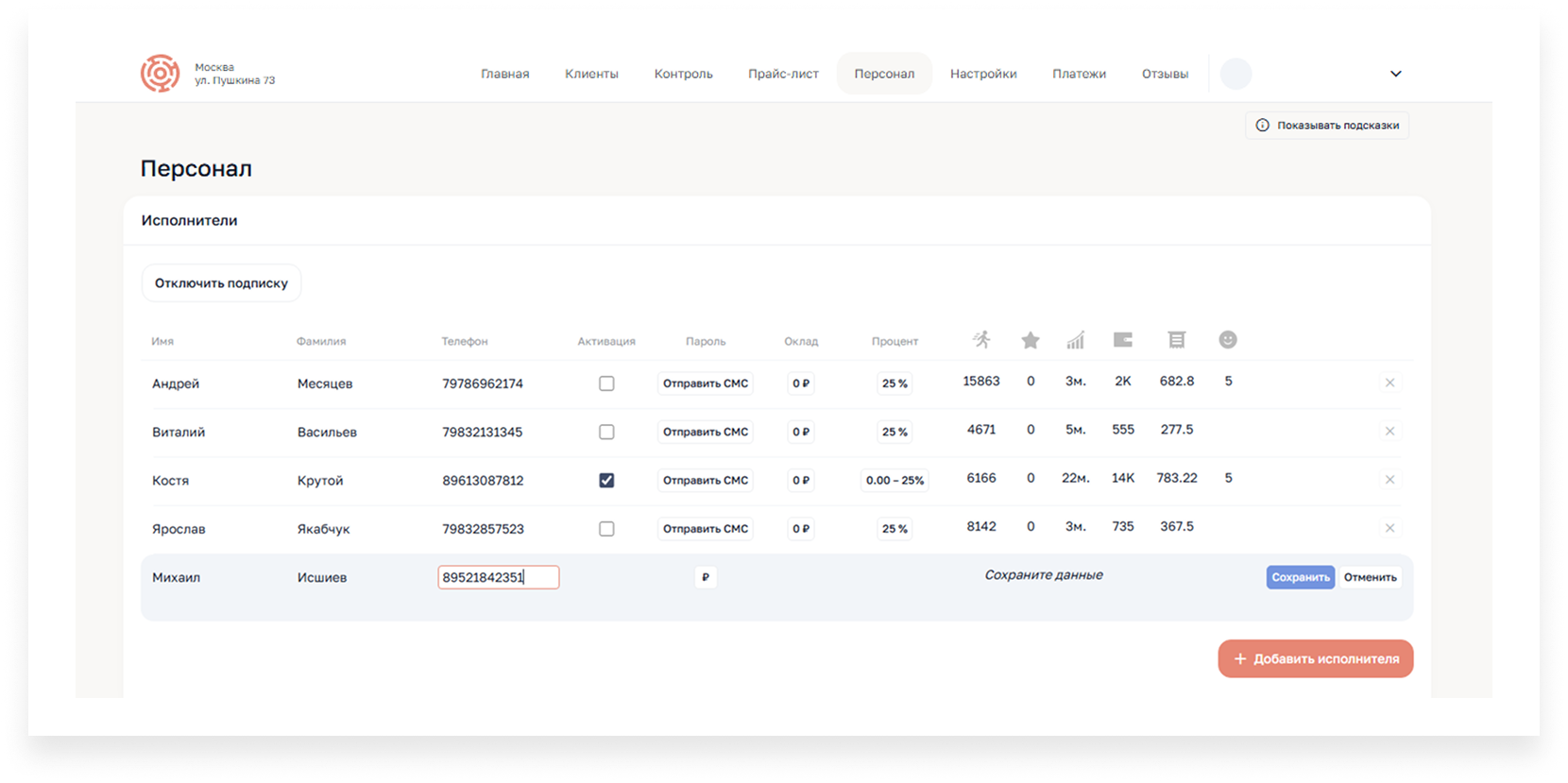Open the Отзывы tab
Viewport: 1568px width, 783px height.
tap(1165, 74)
